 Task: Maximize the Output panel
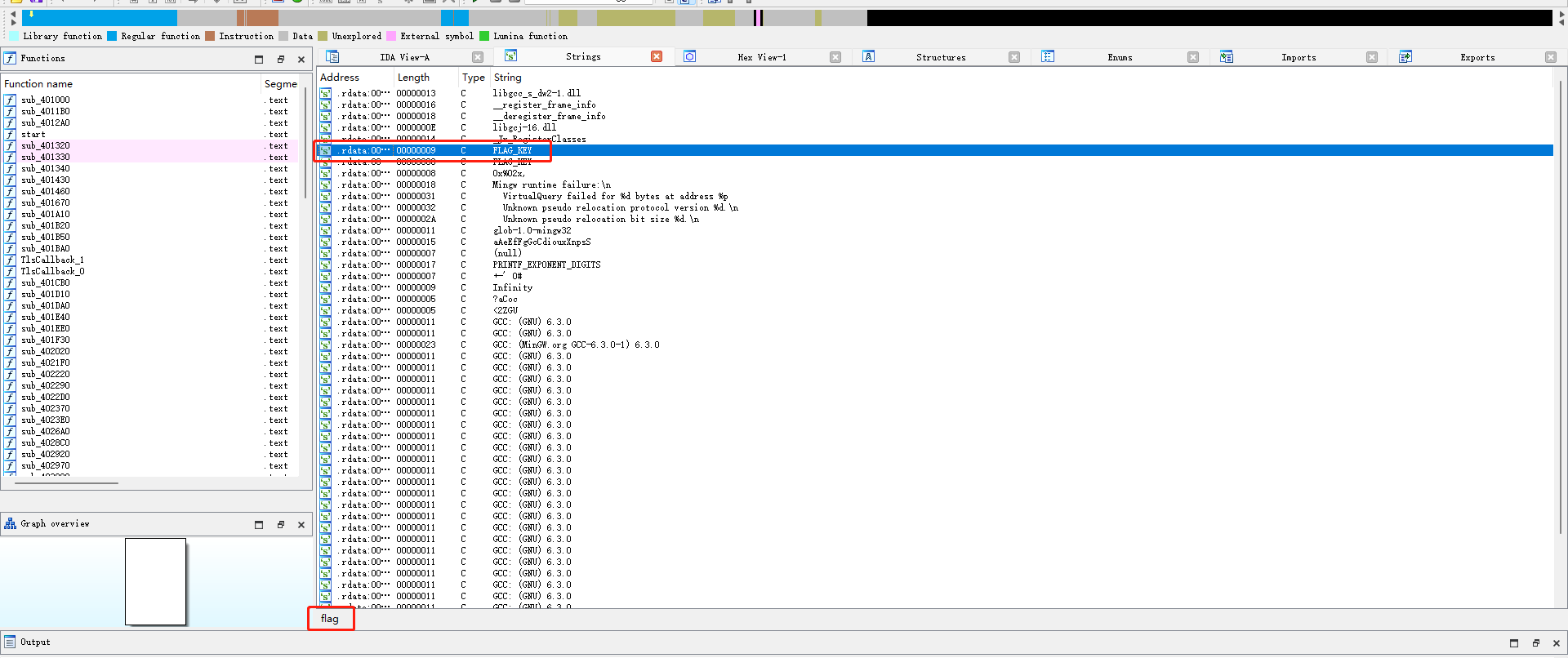click(x=1514, y=642)
